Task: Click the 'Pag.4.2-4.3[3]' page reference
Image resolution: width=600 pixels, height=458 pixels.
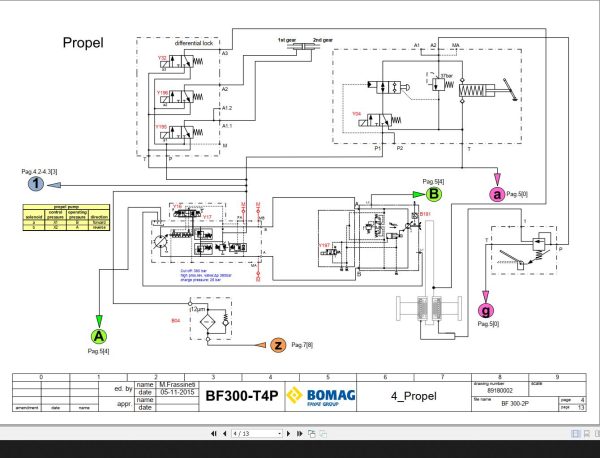Action: pyautogui.click(x=39, y=172)
